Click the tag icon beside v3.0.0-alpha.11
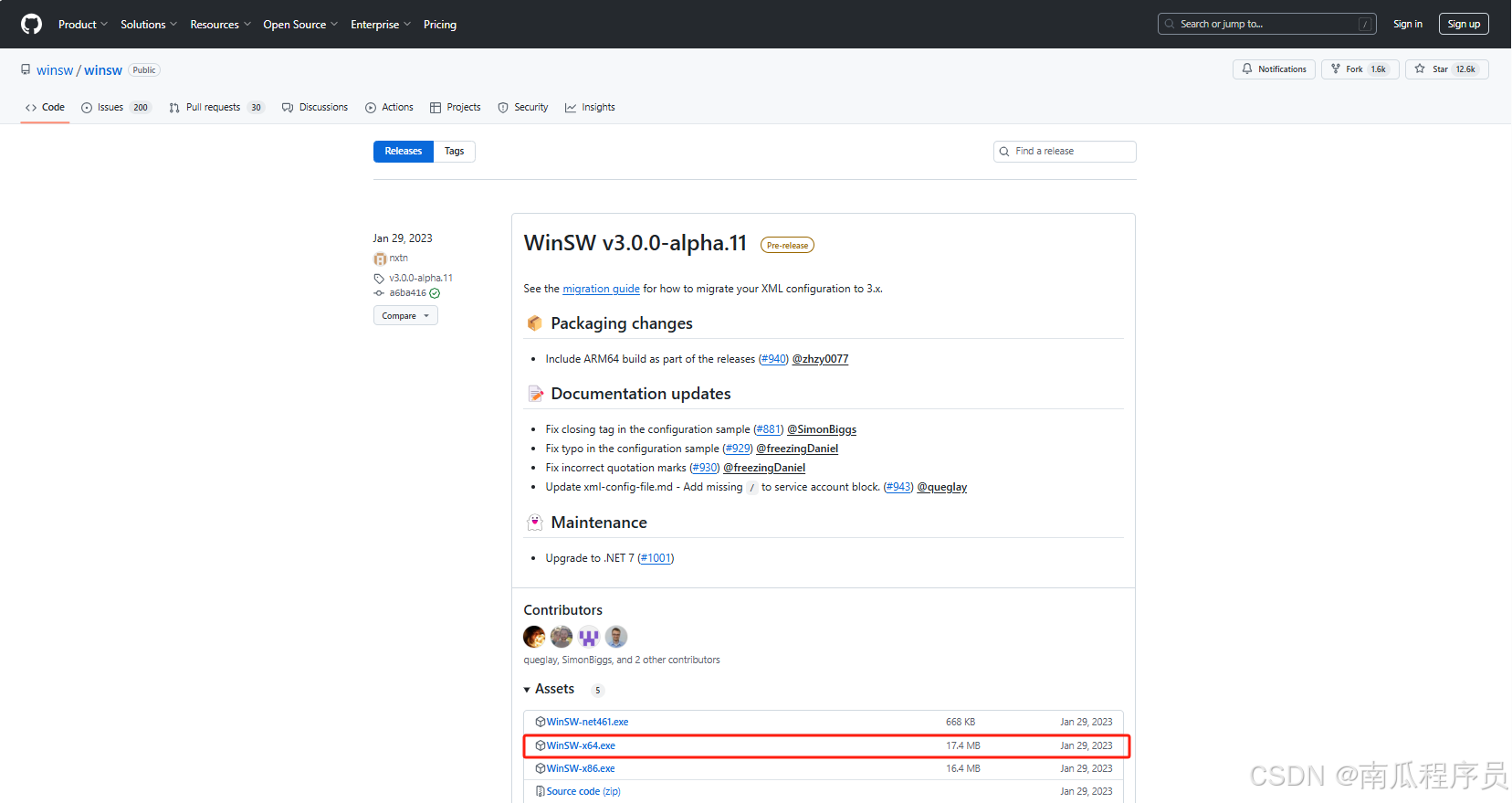 379,278
